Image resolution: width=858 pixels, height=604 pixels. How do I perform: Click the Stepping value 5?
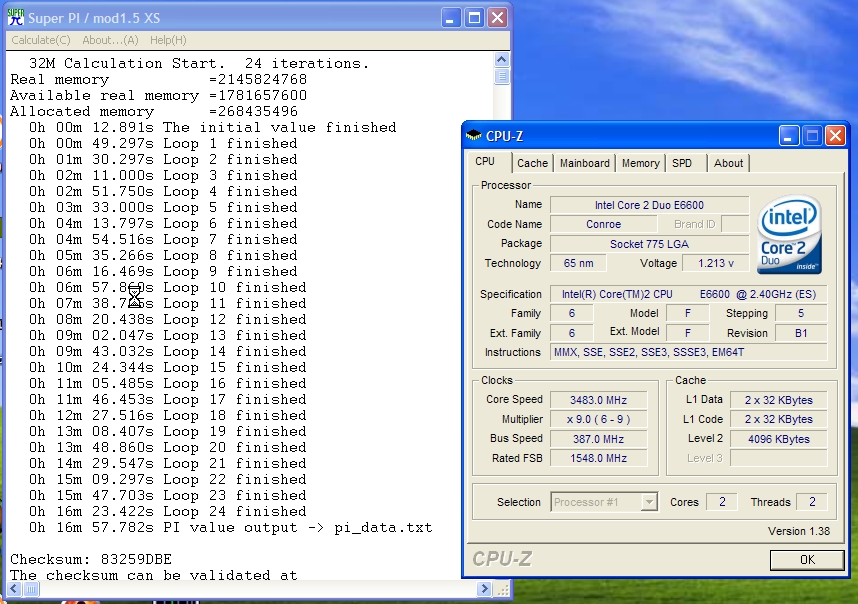click(801, 313)
